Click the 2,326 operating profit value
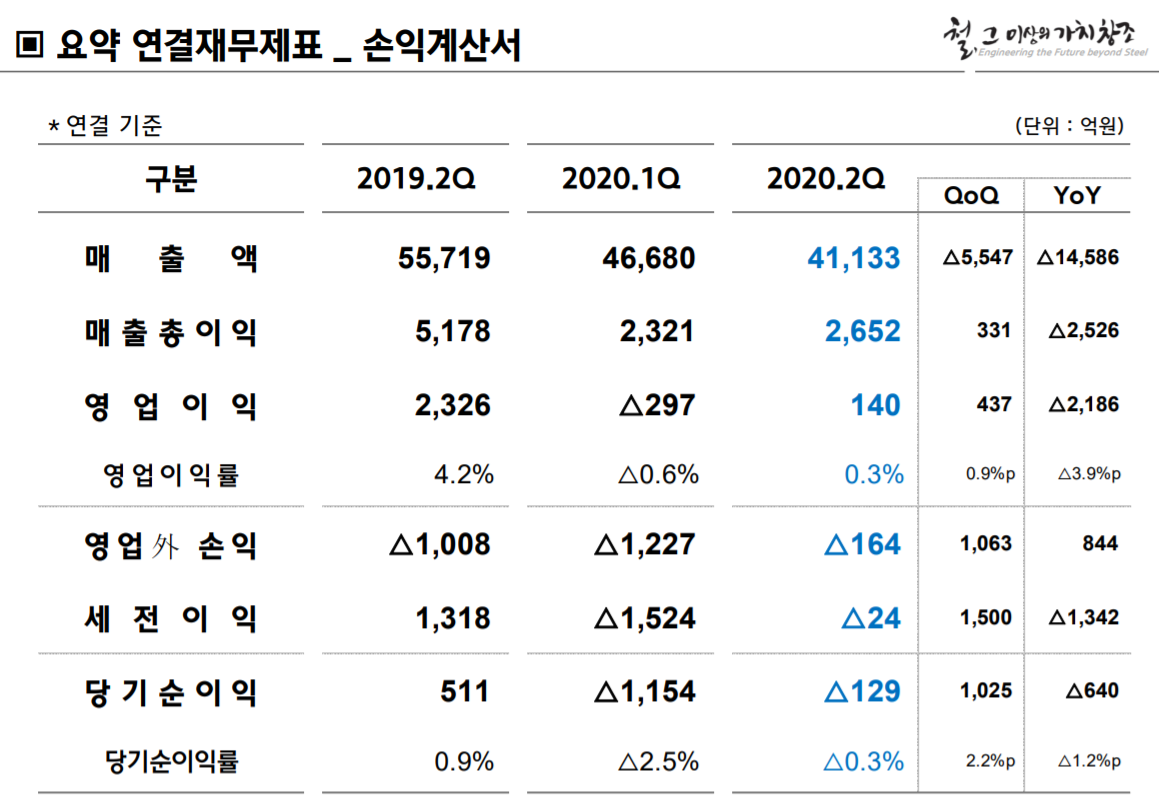 pos(452,405)
